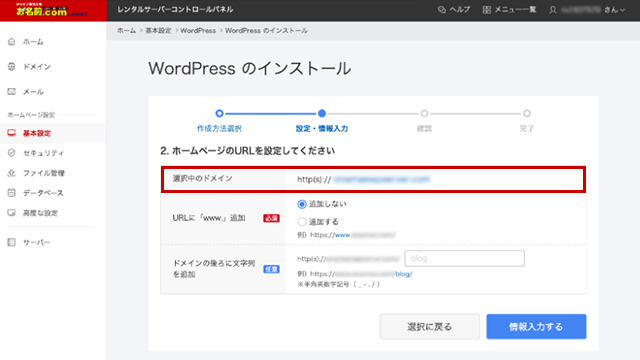Viewport: 640px width, 360px height.
Task: Open 高度な設定 in the sidebar menu
Action: click(40, 213)
